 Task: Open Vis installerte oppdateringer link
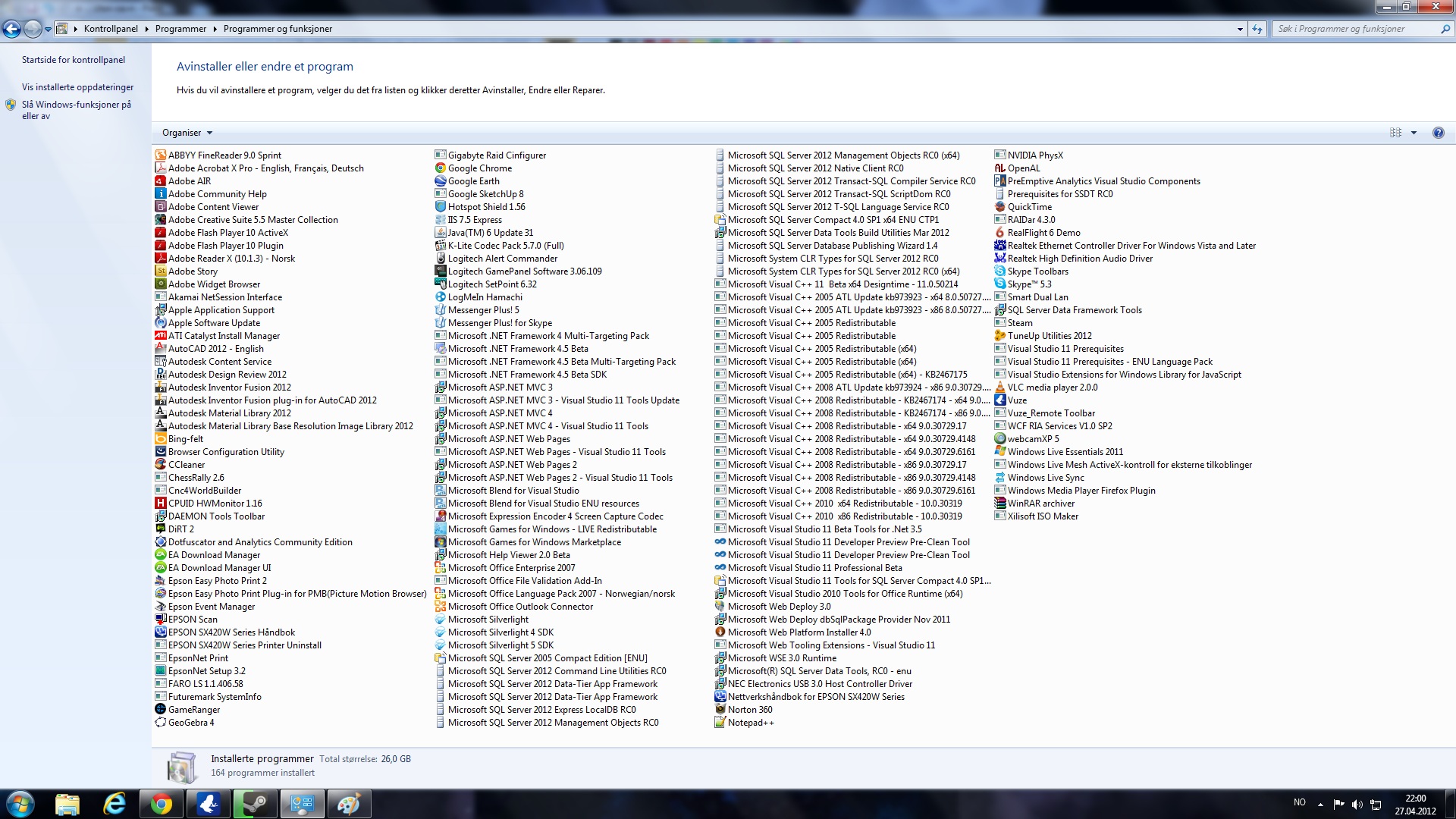click(77, 87)
